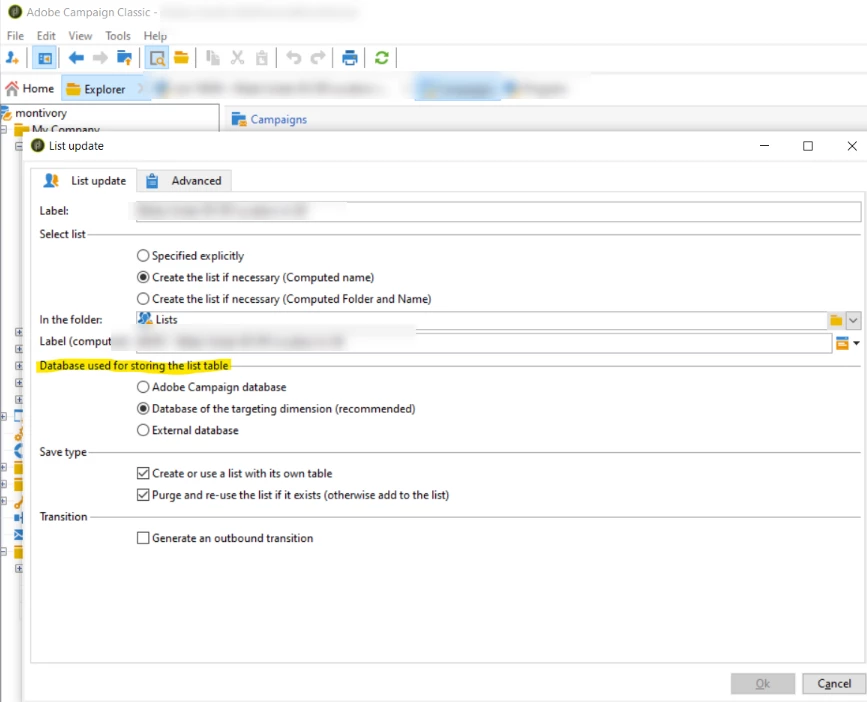Click the In the folder Lists field

click(482, 320)
